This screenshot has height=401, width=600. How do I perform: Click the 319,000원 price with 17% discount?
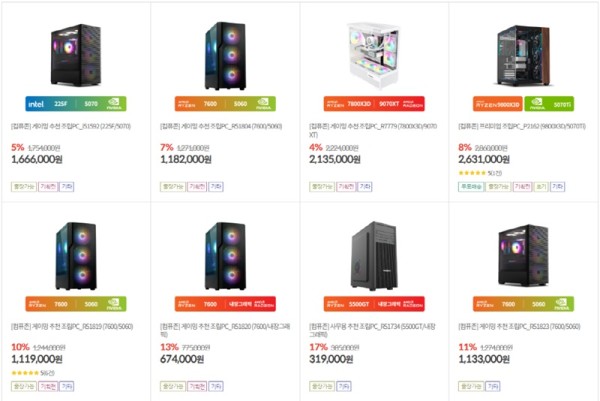click(334, 359)
